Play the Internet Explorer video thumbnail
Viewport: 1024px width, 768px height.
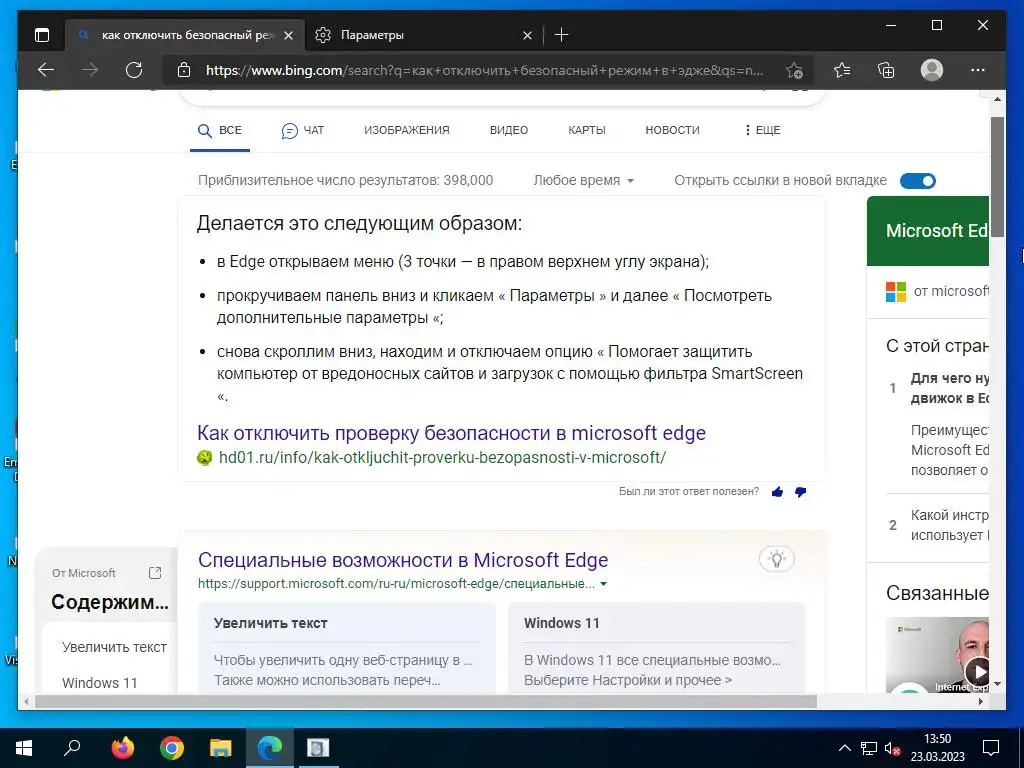978,671
